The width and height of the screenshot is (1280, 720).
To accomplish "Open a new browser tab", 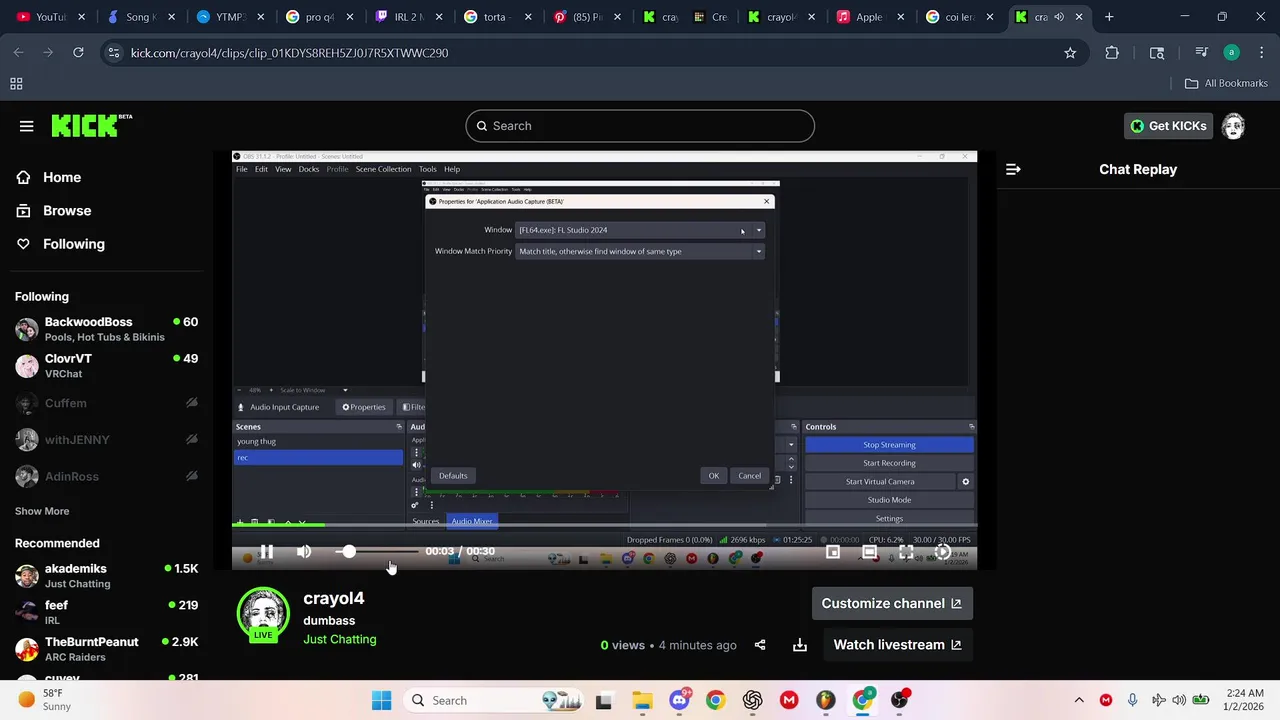I will [x=1109, y=17].
